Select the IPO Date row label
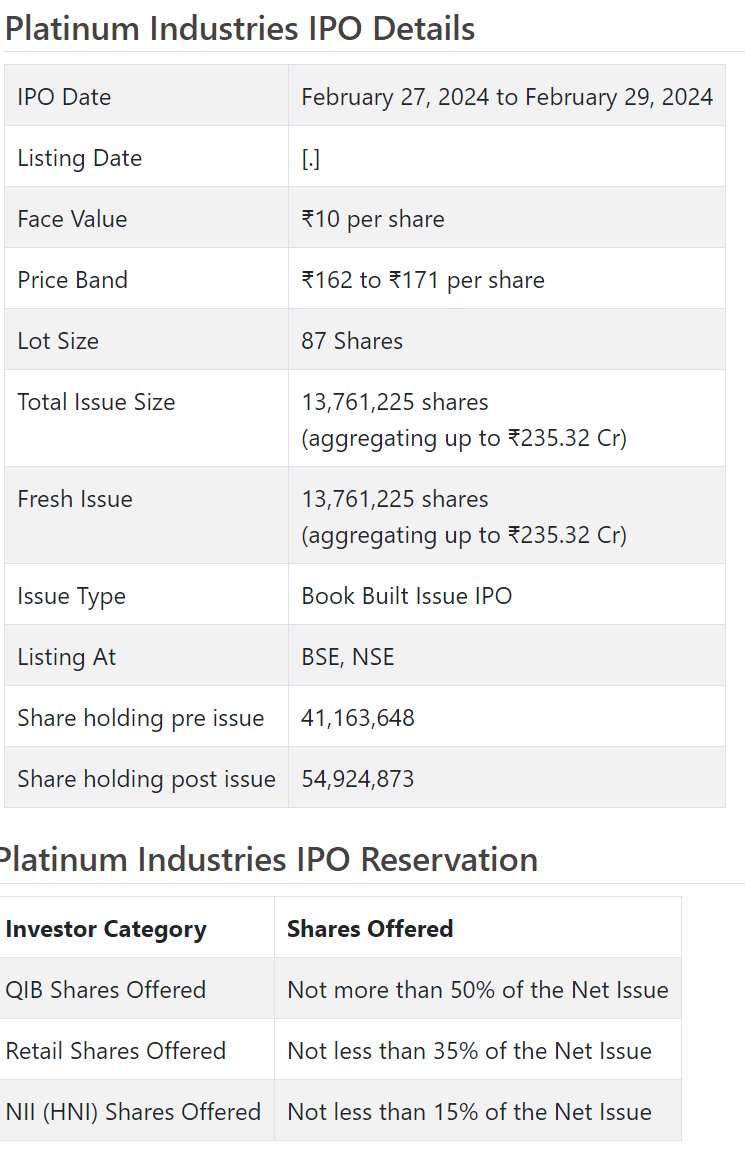The width and height of the screenshot is (745, 1151). 64,97
